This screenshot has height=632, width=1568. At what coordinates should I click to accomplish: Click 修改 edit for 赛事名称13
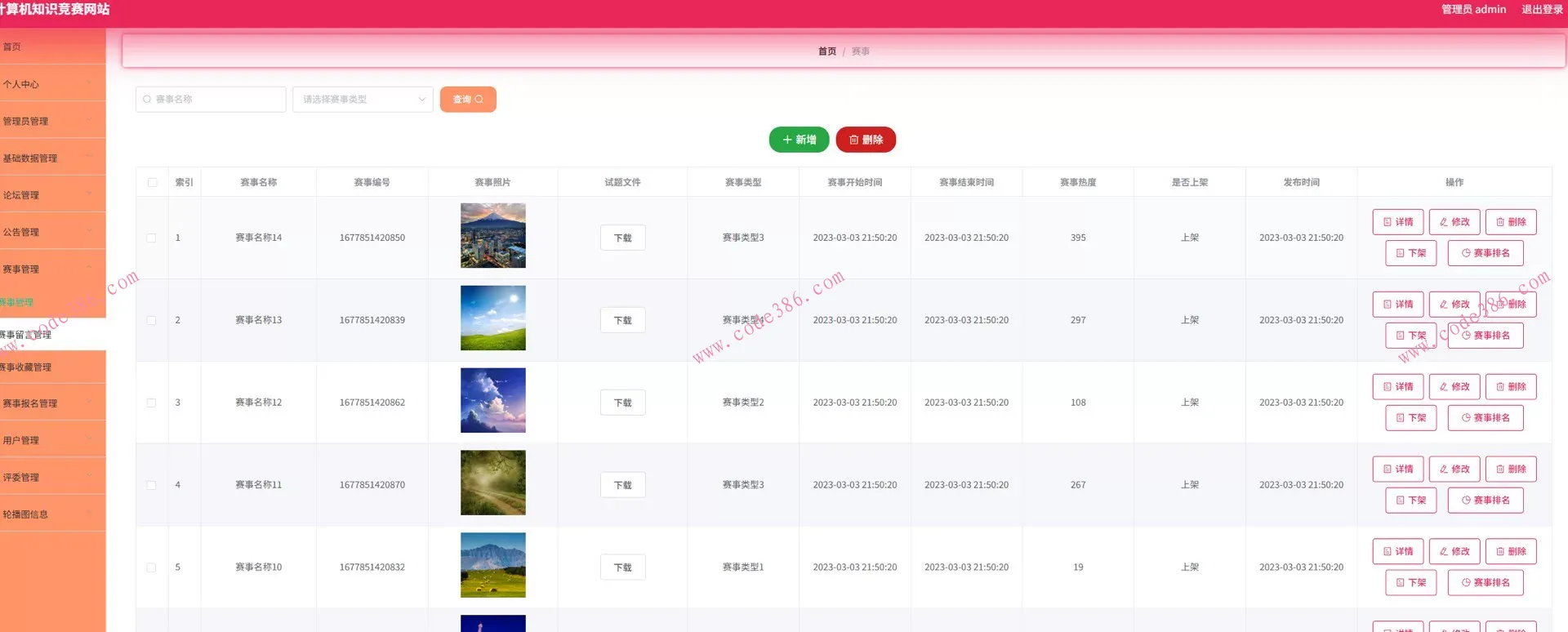(1454, 305)
